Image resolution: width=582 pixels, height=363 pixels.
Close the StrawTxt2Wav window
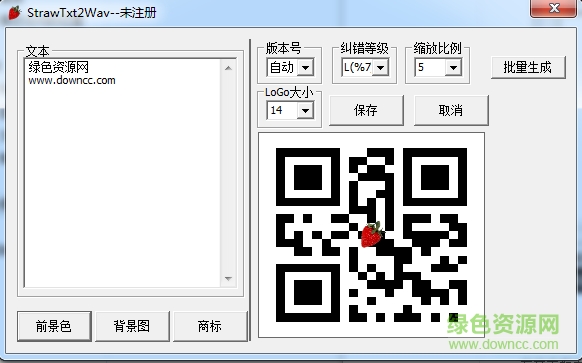553,8
